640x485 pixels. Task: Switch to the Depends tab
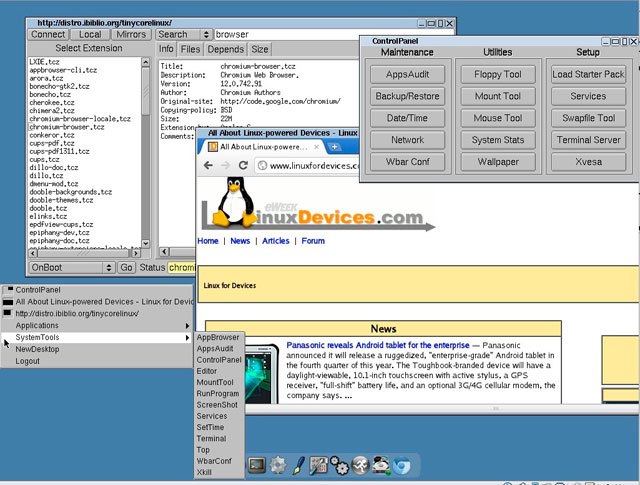(x=225, y=49)
